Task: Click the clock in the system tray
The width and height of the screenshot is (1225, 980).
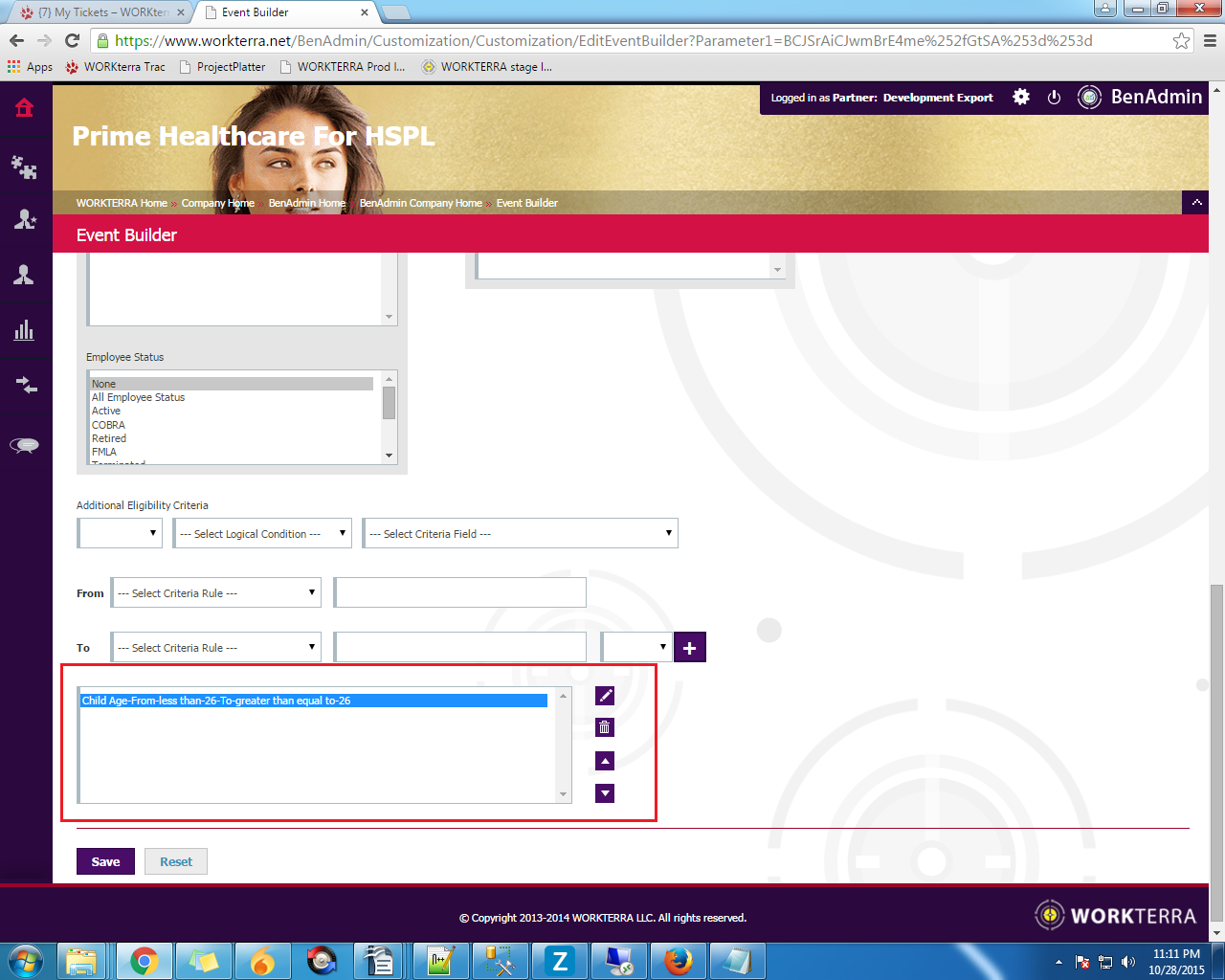Action: (1176, 962)
